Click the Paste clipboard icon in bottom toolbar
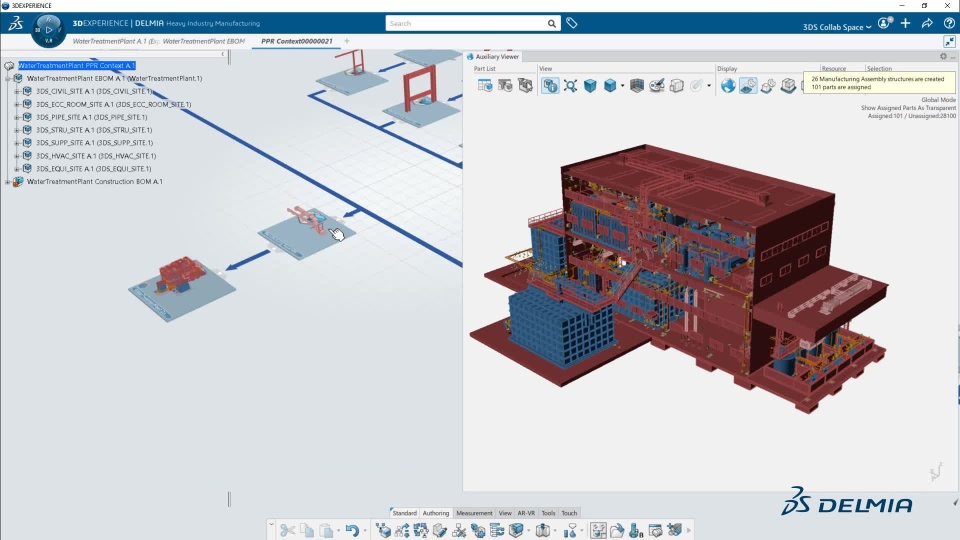This screenshot has height=540, width=960. click(x=326, y=530)
